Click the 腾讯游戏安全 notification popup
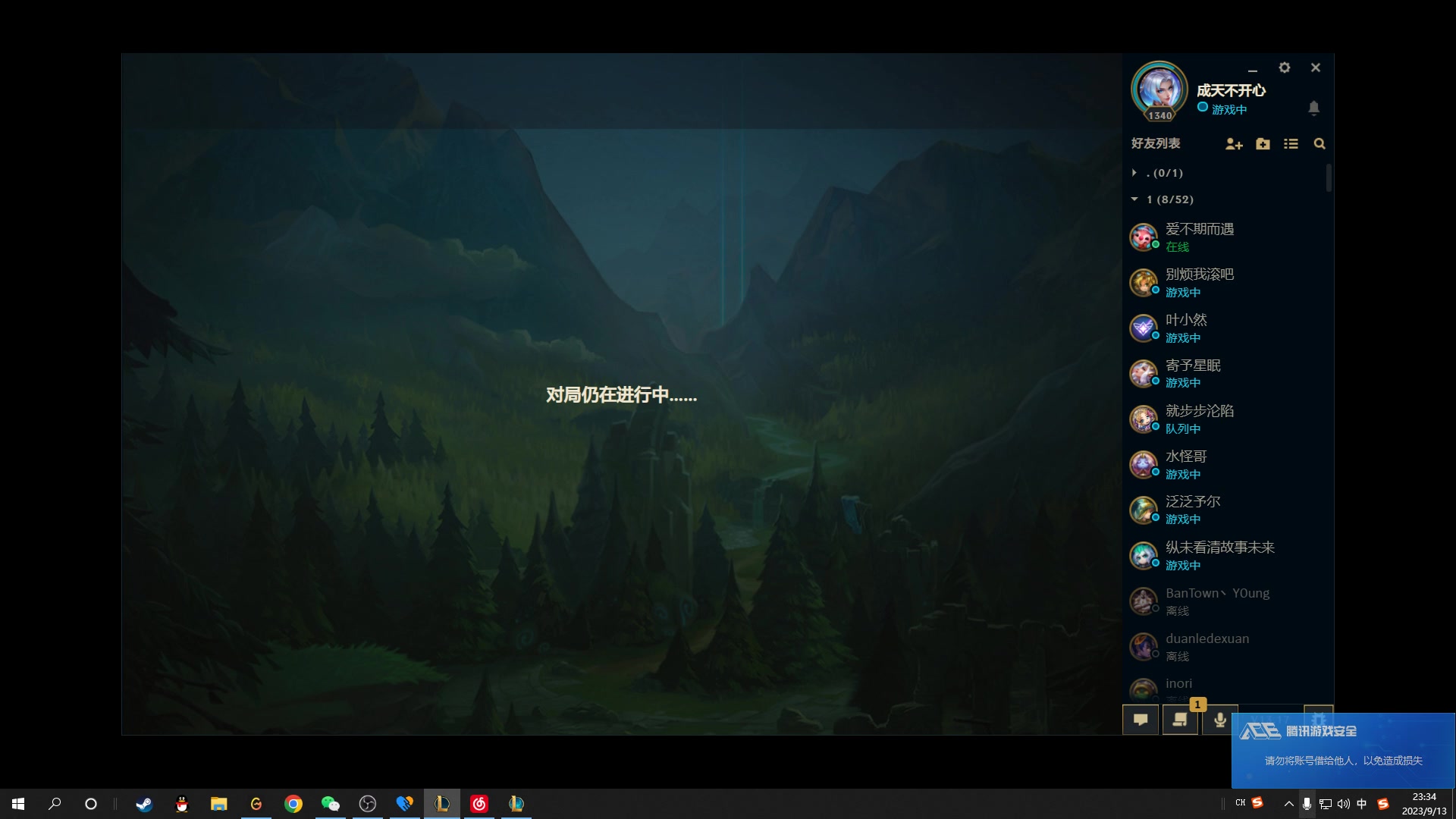This screenshot has height=819, width=1456. (x=1343, y=750)
